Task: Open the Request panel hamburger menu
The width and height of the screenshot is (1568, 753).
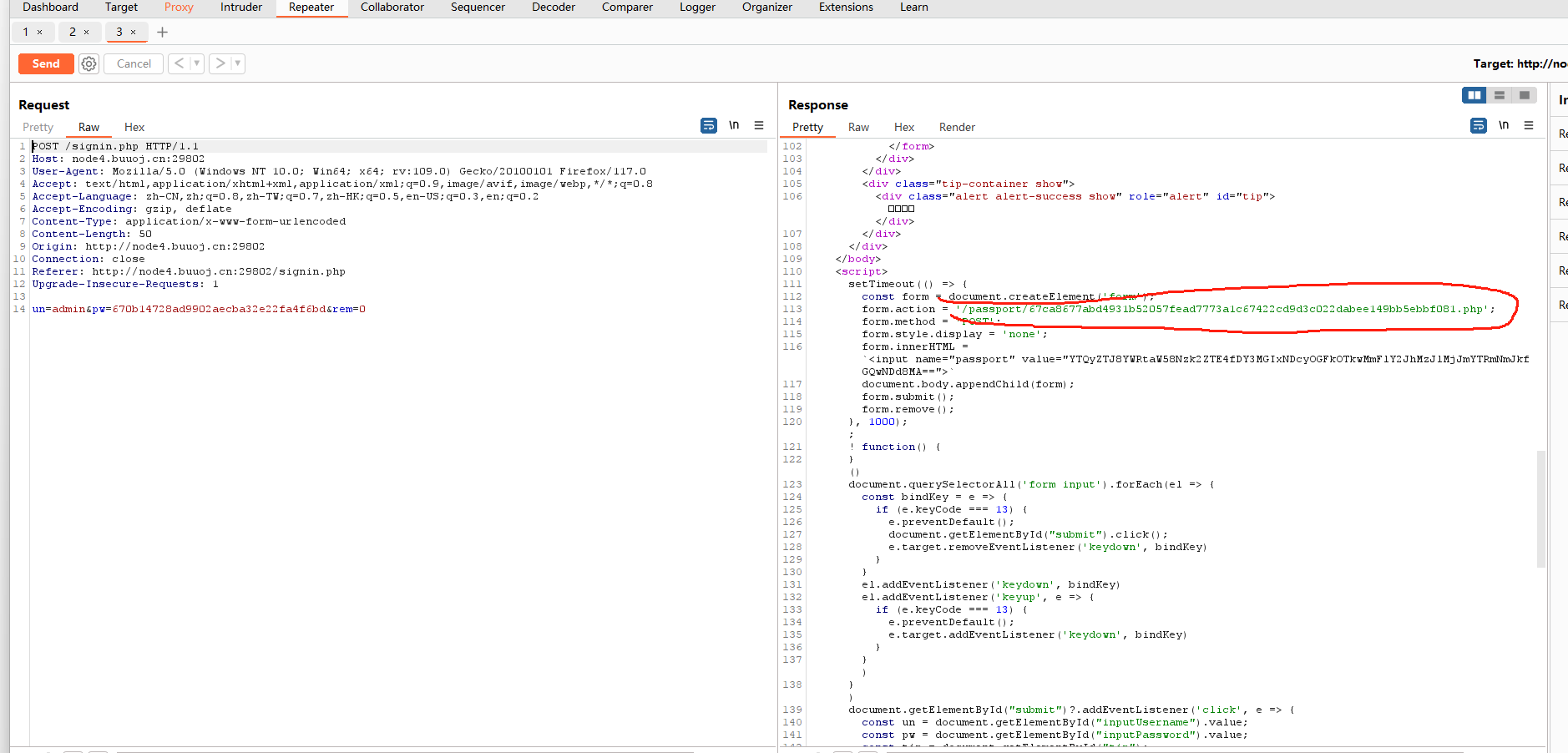Action: (x=759, y=126)
